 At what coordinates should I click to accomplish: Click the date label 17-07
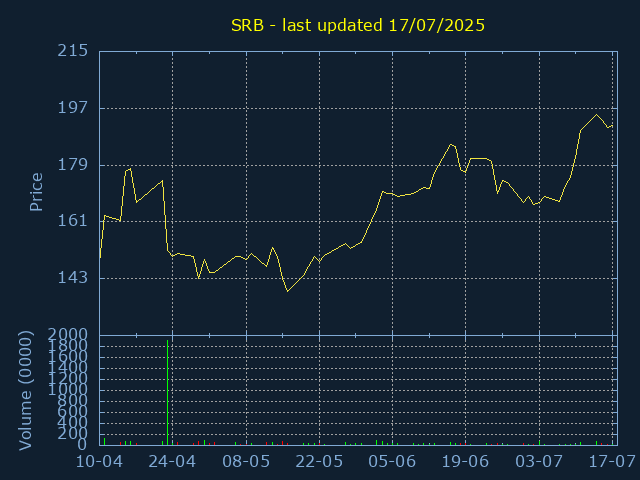click(612, 462)
